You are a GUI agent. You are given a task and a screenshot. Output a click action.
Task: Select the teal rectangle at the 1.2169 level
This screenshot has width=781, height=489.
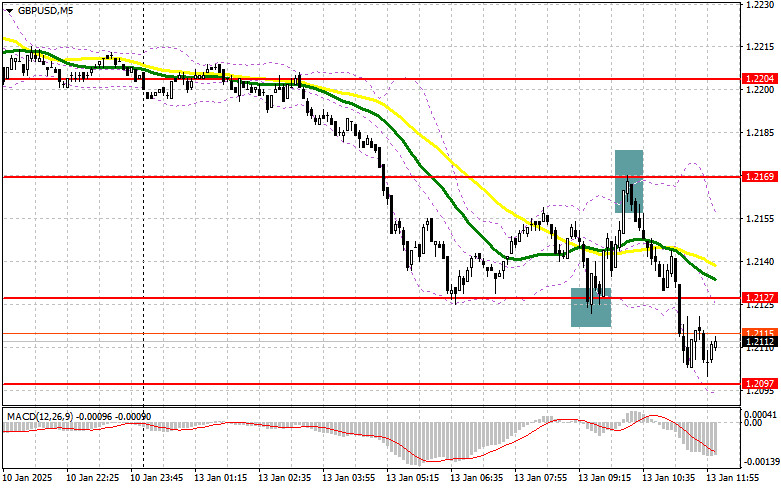629,181
